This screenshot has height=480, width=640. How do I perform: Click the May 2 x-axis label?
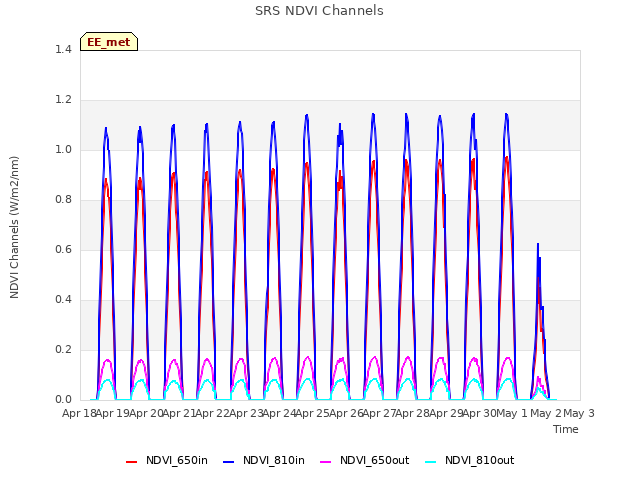[x=546, y=413]
